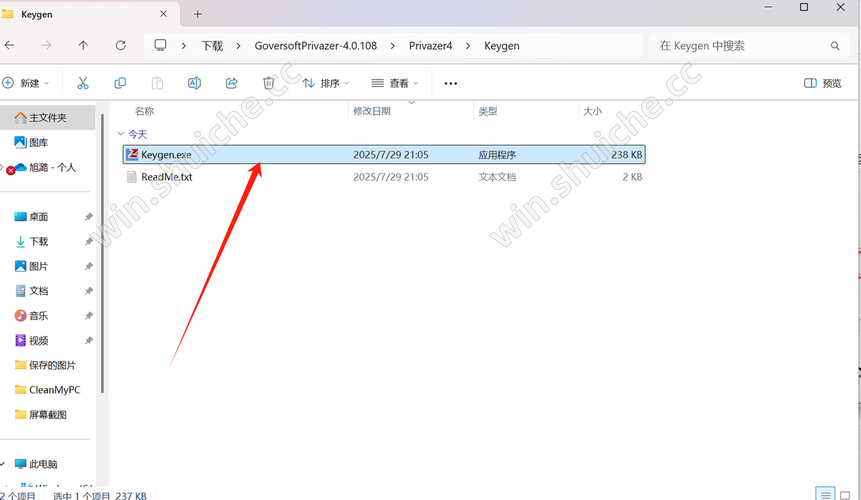Open CleanMyPC folder in sidebar
The image size is (861, 500).
pyautogui.click(x=48, y=390)
